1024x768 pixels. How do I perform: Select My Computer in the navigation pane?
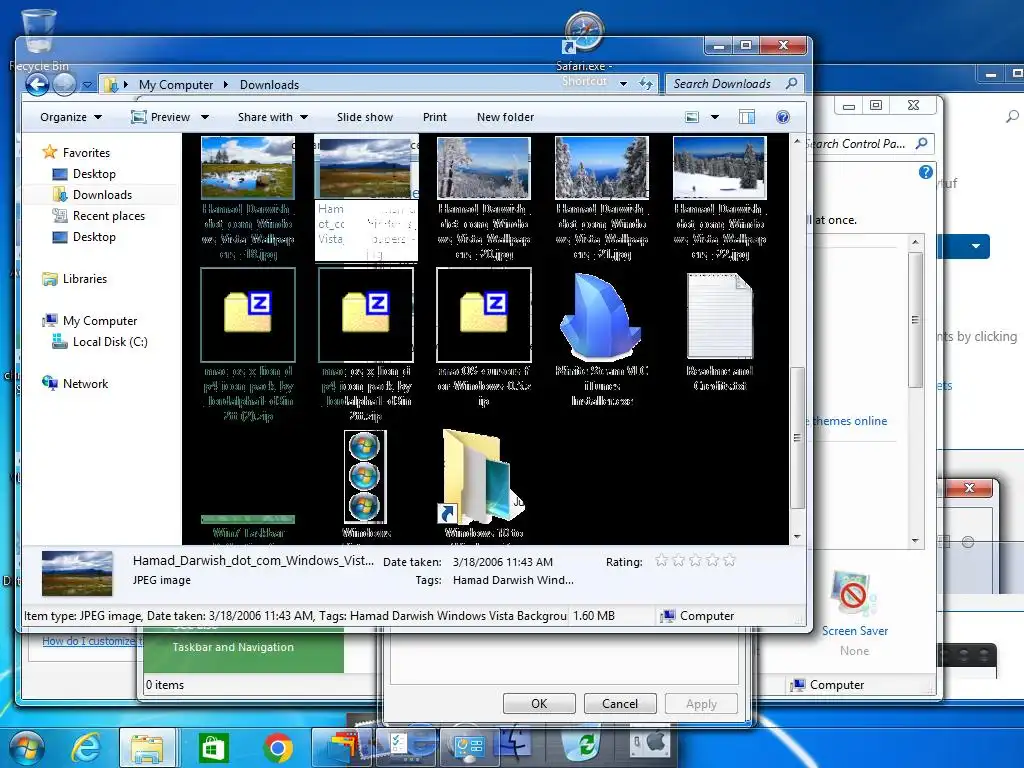pos(89,321)
